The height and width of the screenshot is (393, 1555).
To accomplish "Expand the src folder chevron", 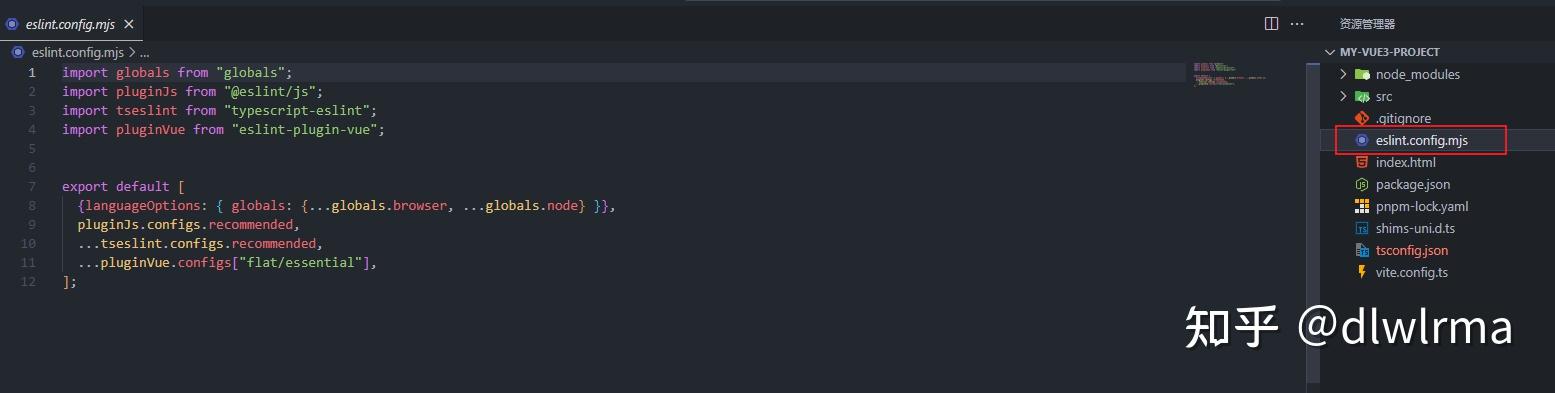I will (1343, 96).
